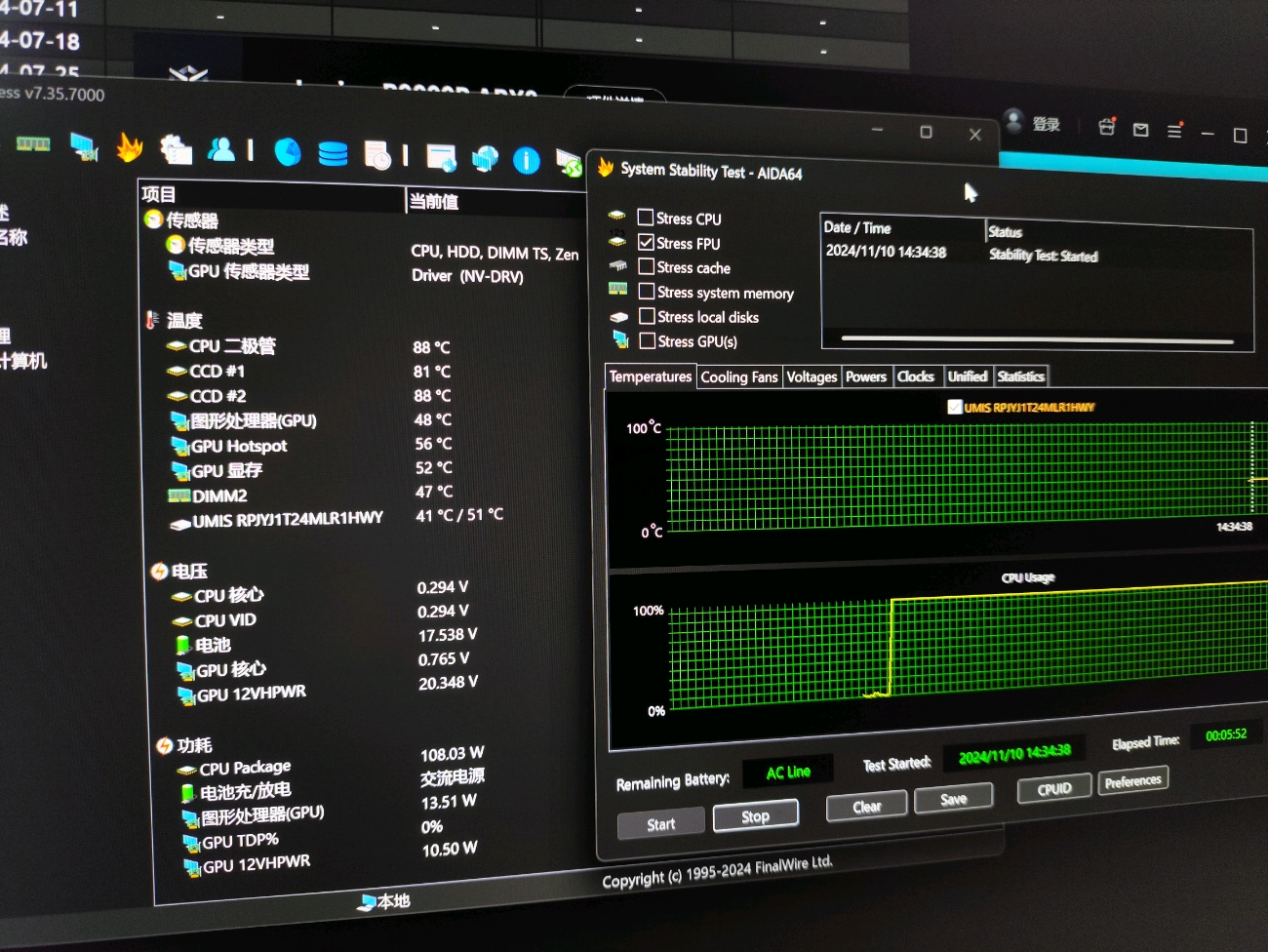Click the 传感器 sensor group icon

coord(153,219)
